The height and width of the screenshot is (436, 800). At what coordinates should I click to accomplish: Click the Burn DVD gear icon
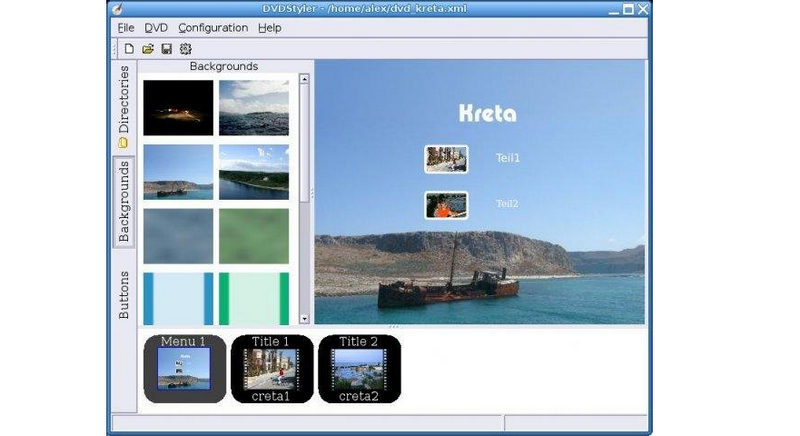(185, 49)
